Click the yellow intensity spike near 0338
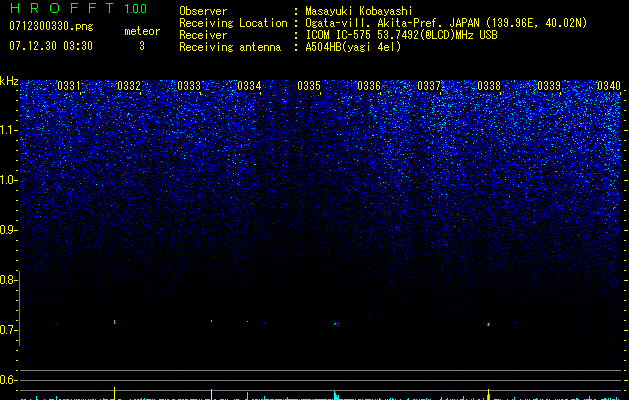 click(488, 394)
